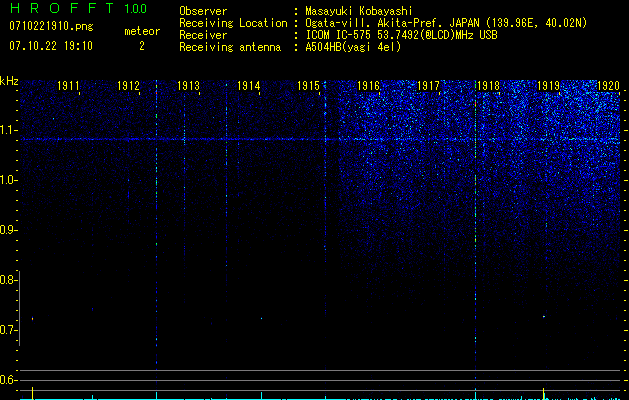Select the filename 0710221910.png
Image resolution: width=629 pixels, height=400 pixels.
point(51,27)
